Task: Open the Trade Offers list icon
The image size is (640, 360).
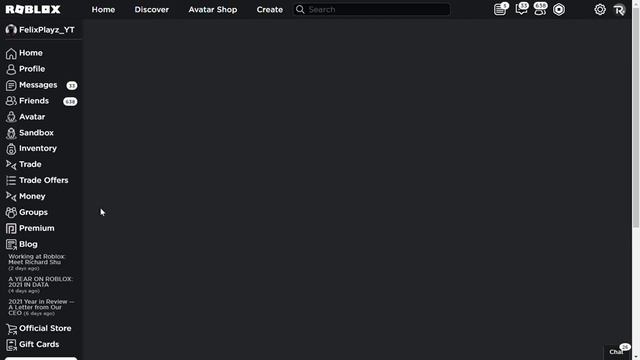Action: tap(11, 180)
